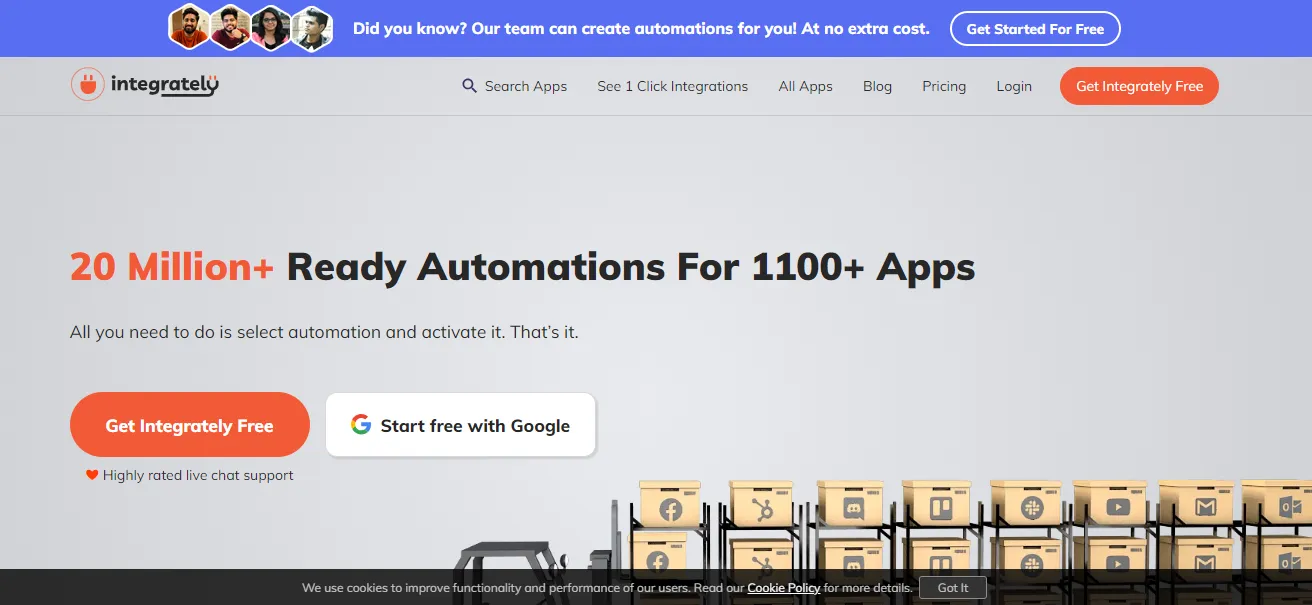The height and width of the screenshot is (605, 1312).
Task: Go to the All Apps page
Action: pyautogui.click(x=805, y=86)
